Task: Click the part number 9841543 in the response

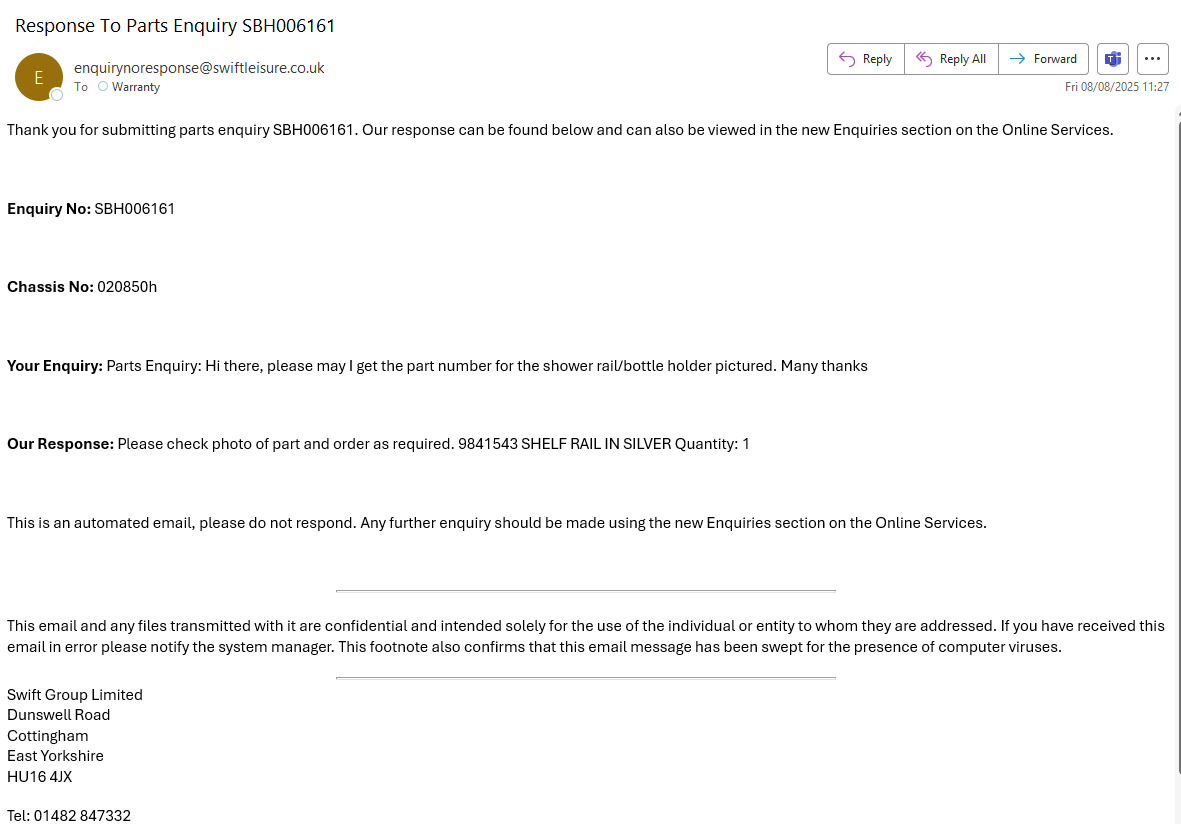Action: click(488, 444)
